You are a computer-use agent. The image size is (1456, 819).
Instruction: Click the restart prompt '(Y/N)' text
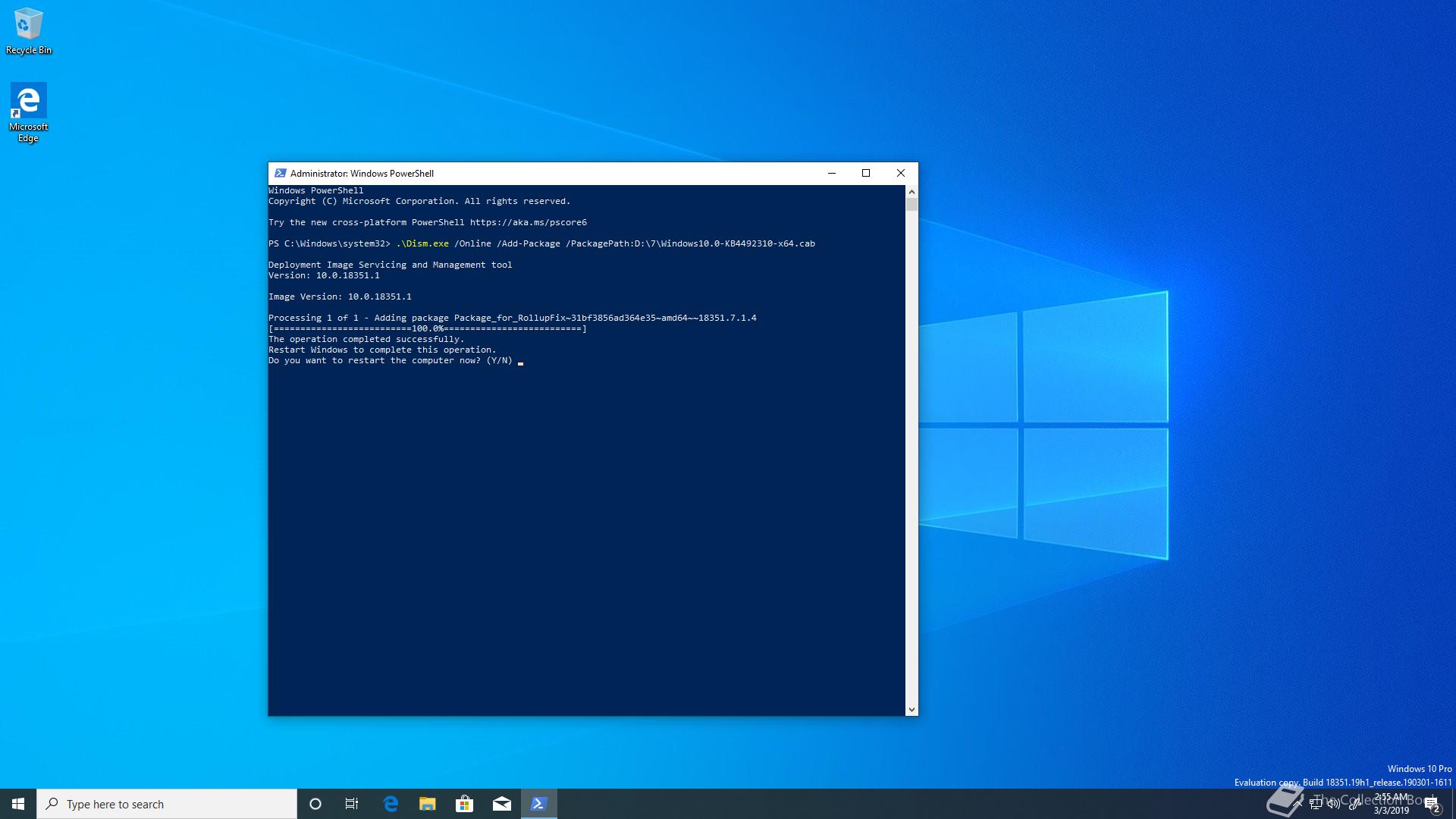499,360
